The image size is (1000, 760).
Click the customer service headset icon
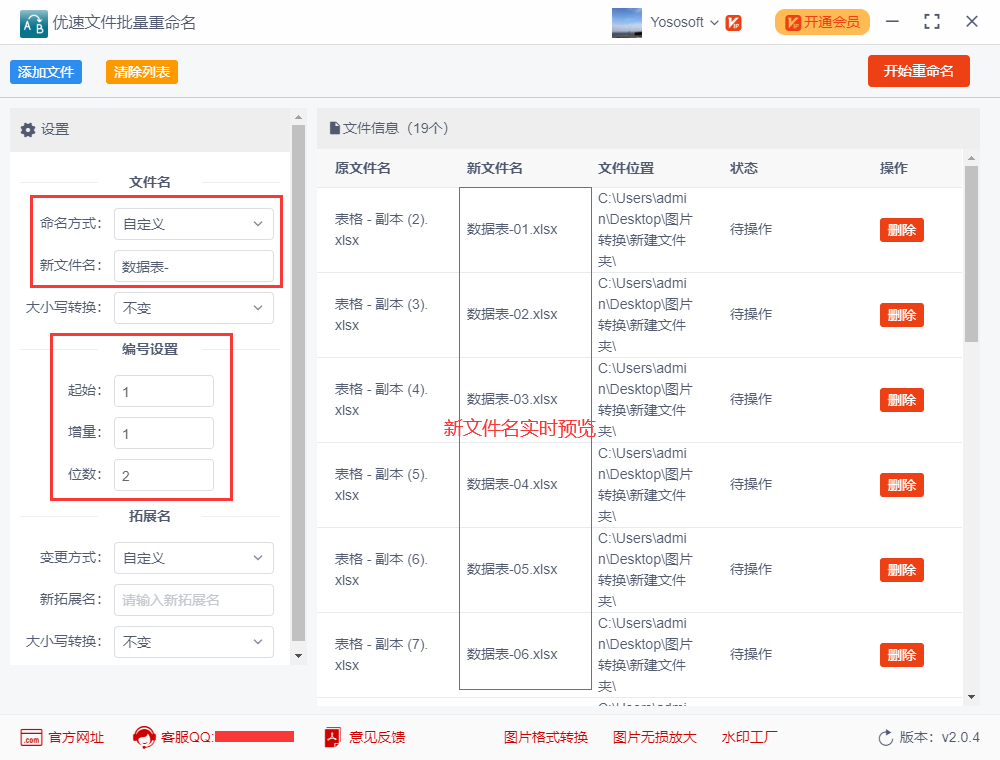(x=144, y=738)
